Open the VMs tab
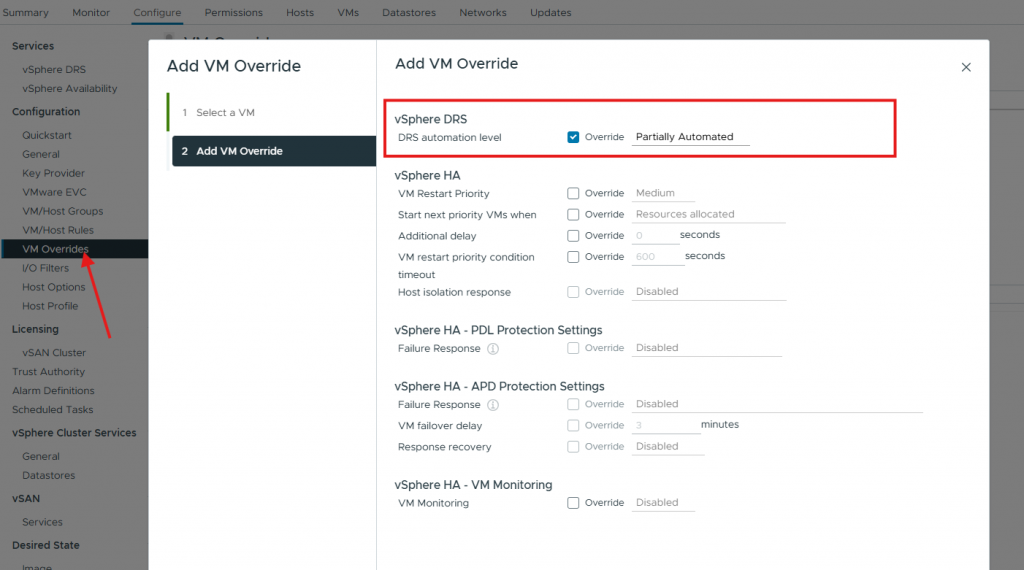Viewport: 1024px width, 570px height. [x=348, y=12]
